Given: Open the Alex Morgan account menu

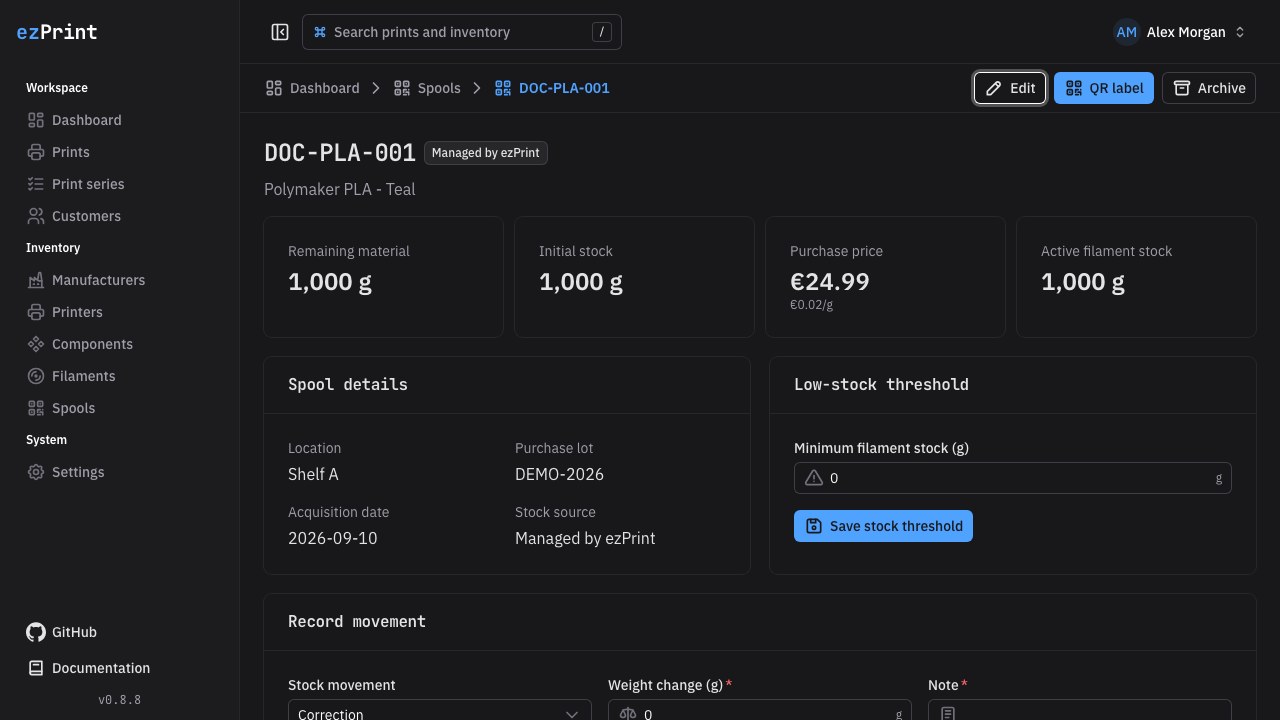Looking at the screenshot, I should [1181, 32].
